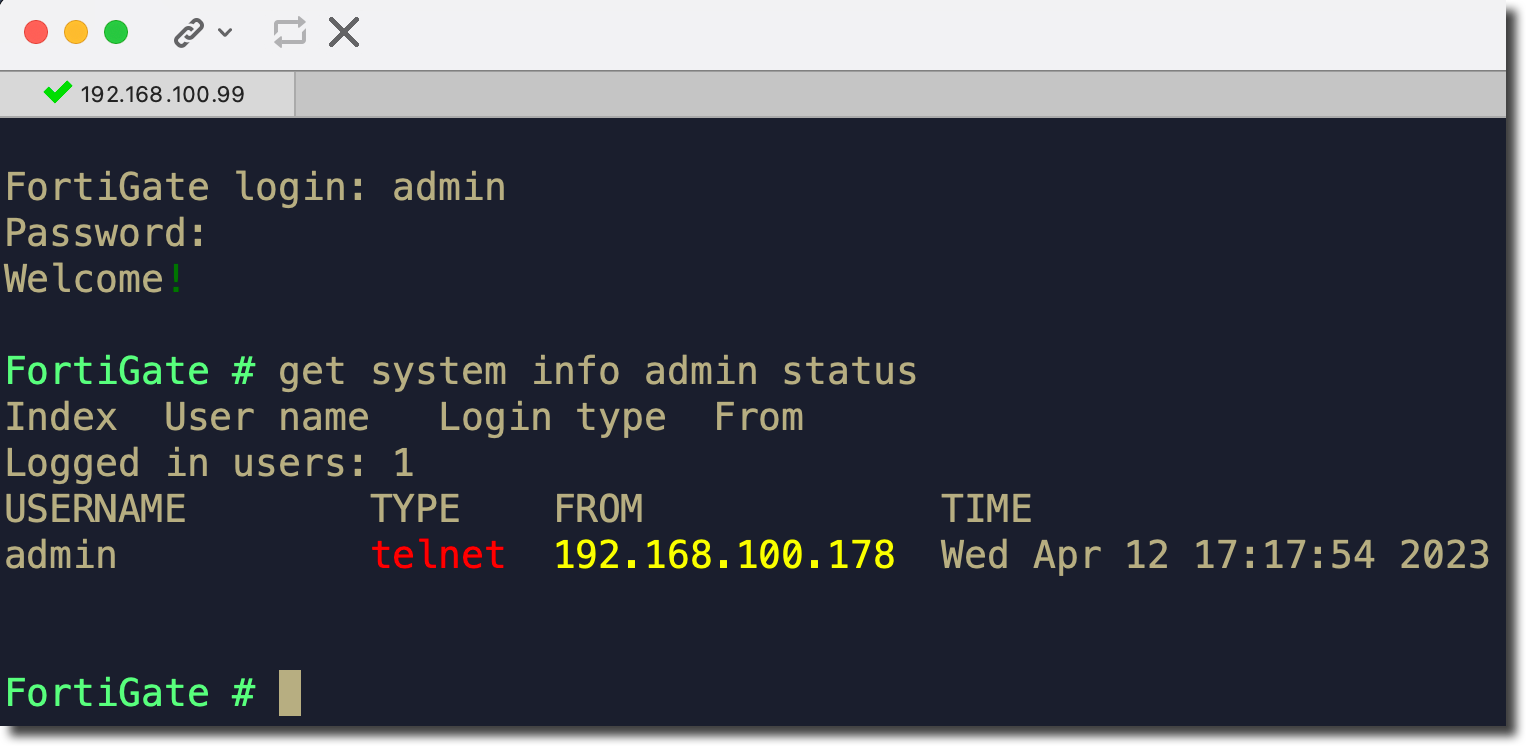This screenshot has height=746, width=1526.
Task: Click the terminal block cursor
Action: (x=289, y=693)
